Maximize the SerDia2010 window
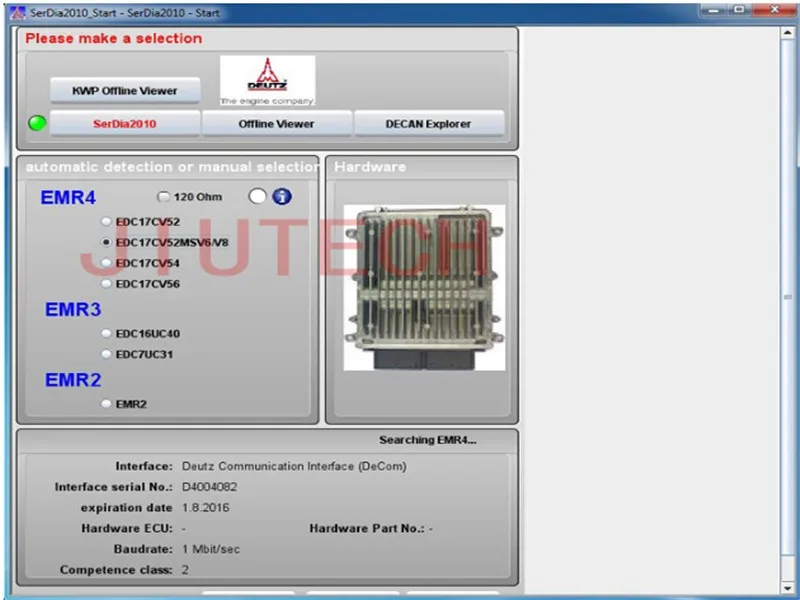This screenshot has height=600, width=800. 739,9
